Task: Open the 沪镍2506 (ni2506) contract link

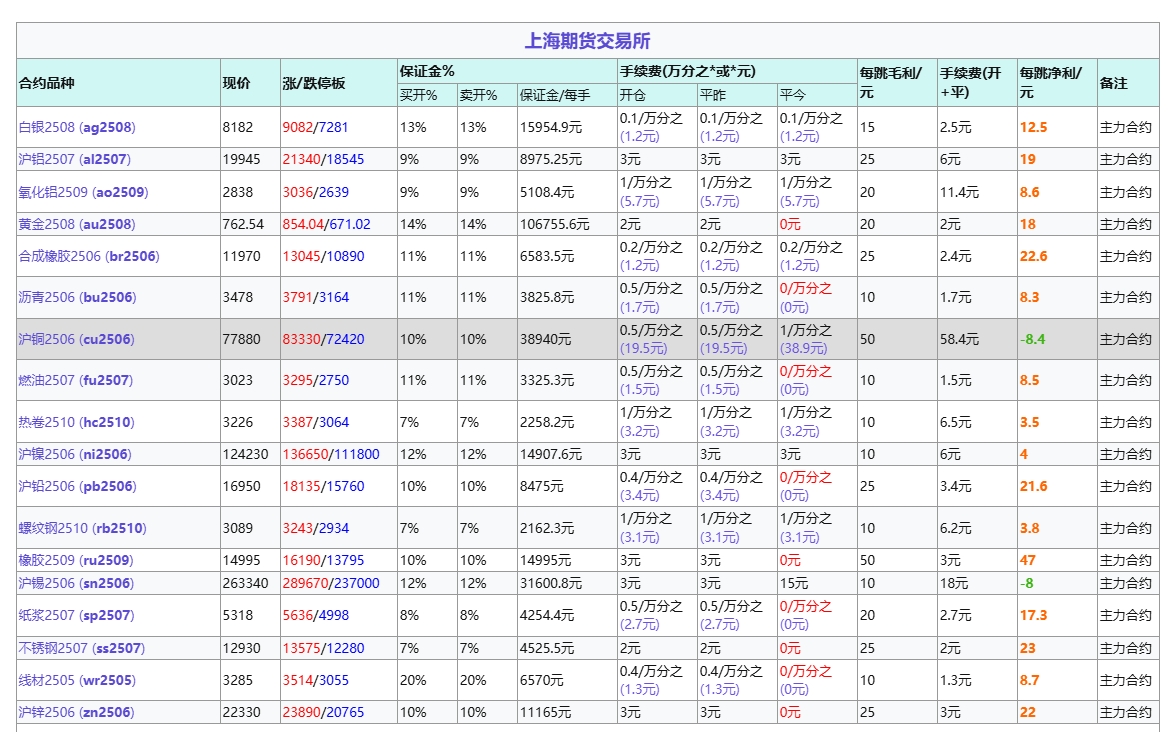Action: [x=75, y=455]
